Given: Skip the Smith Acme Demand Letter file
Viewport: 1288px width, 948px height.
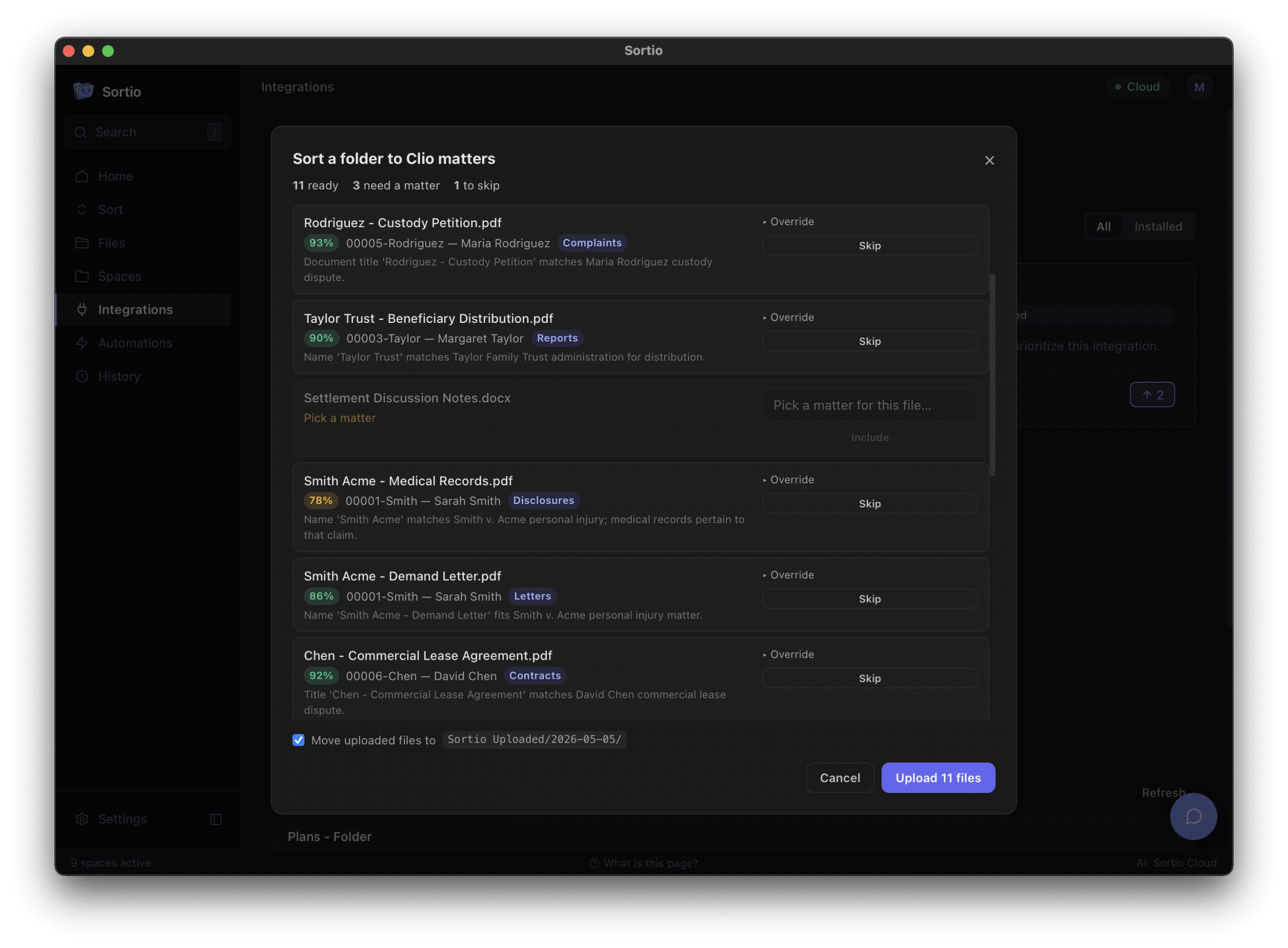Looking at the screenshot, I should point(869,598).
